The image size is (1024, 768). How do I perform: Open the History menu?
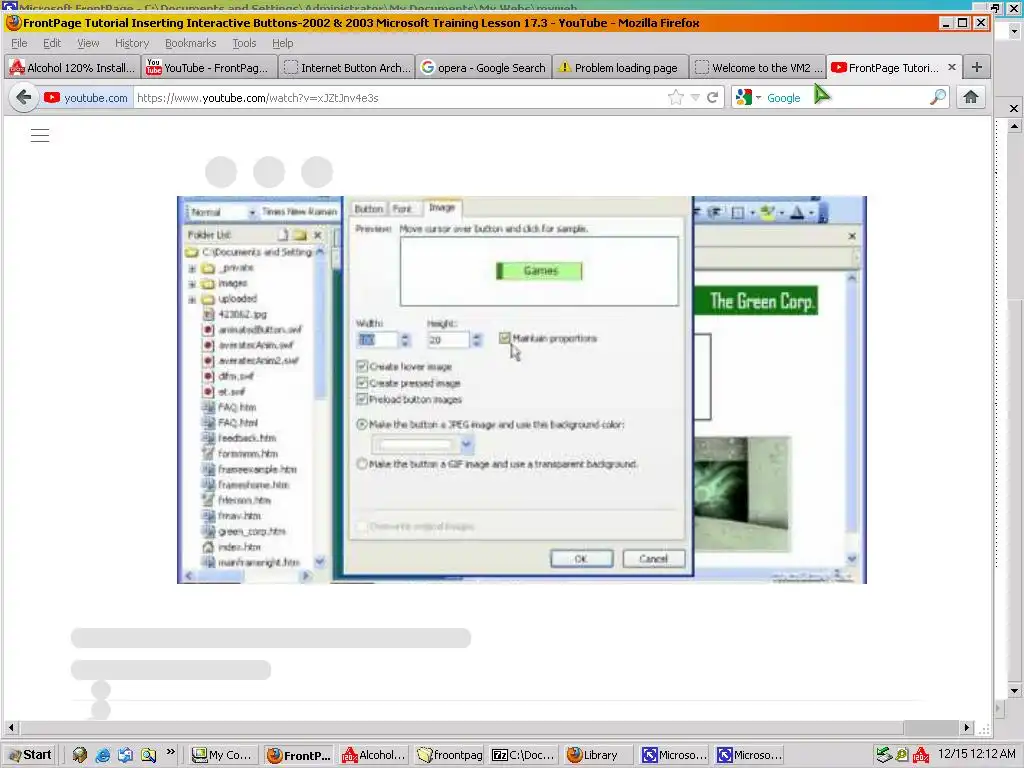(132, 43)
